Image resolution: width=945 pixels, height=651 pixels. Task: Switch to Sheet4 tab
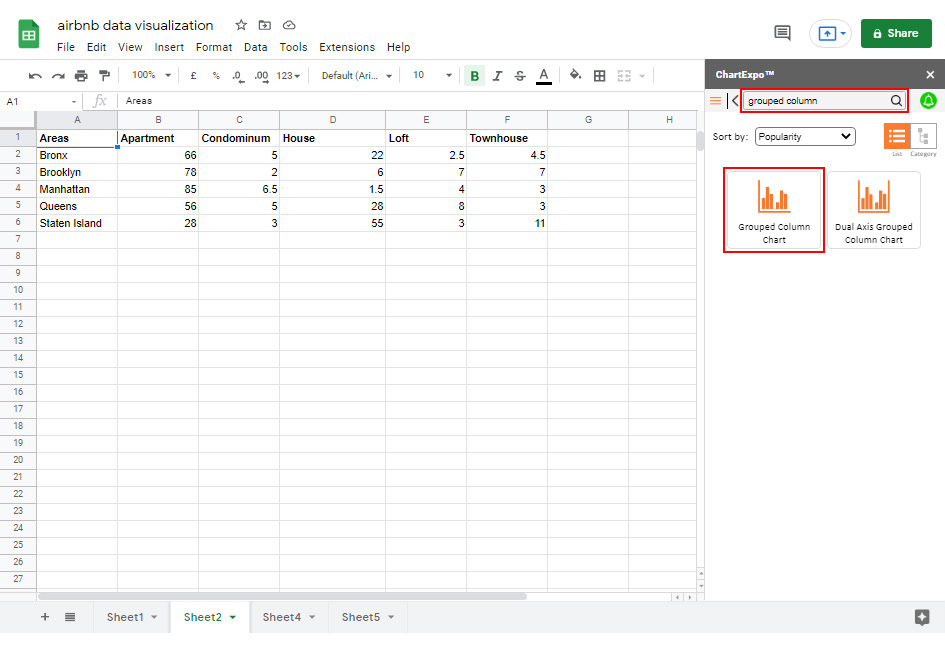(281, 617)
